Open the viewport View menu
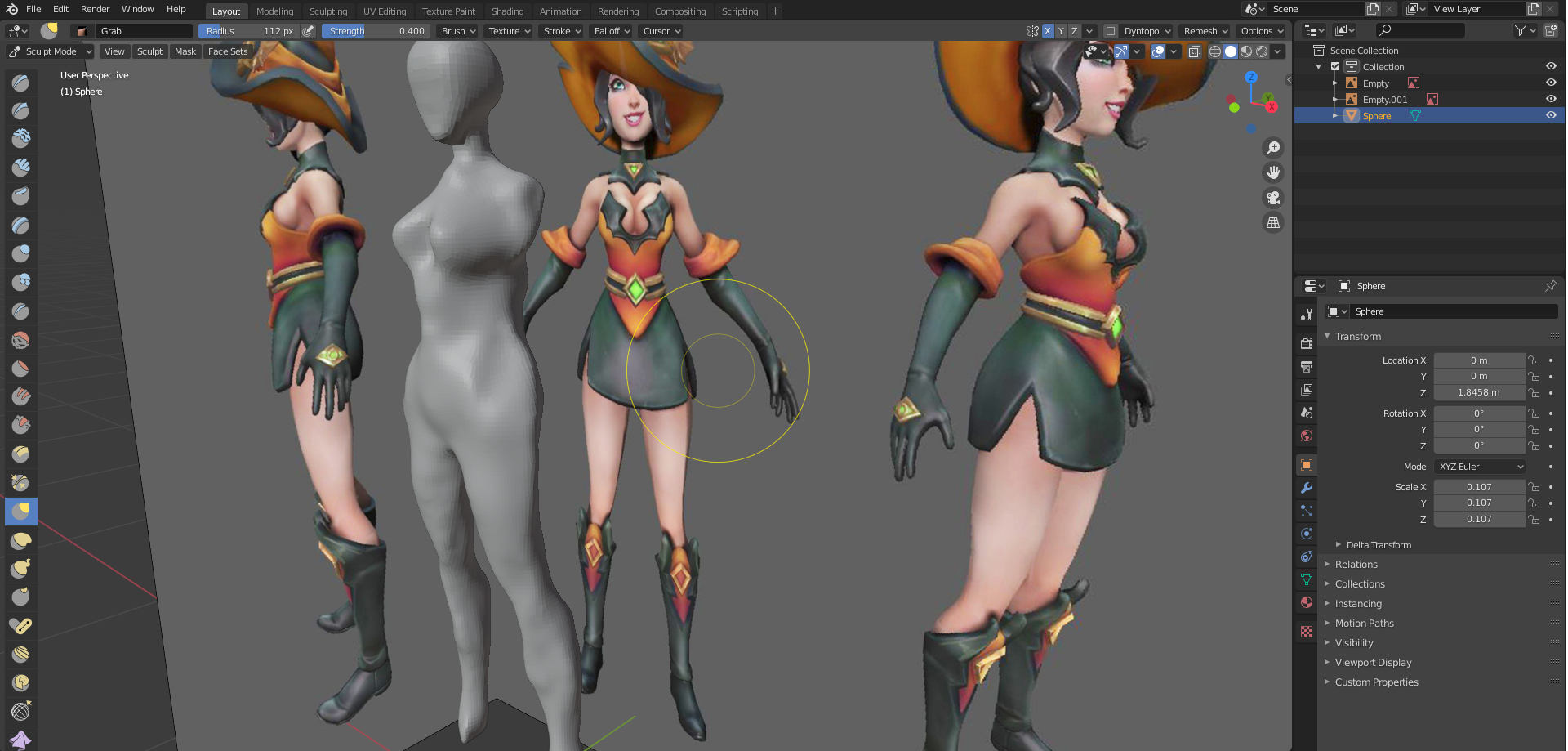The width and height of the screenshot is (1568, 751). coord(114,51)
